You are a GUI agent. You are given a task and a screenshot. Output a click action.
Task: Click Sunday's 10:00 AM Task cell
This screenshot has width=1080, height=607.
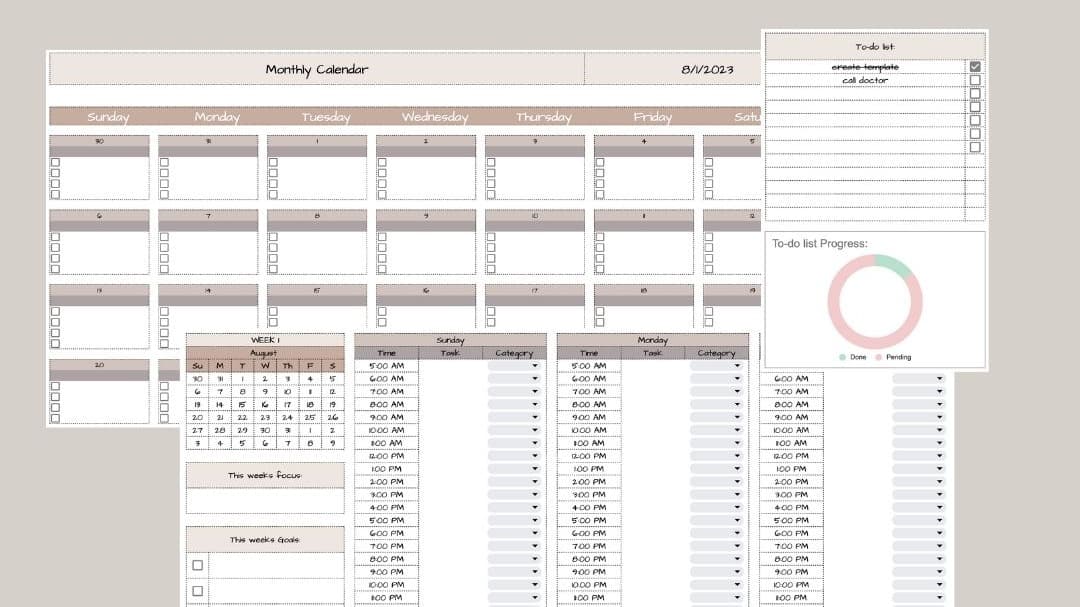(x=450, y=431)
